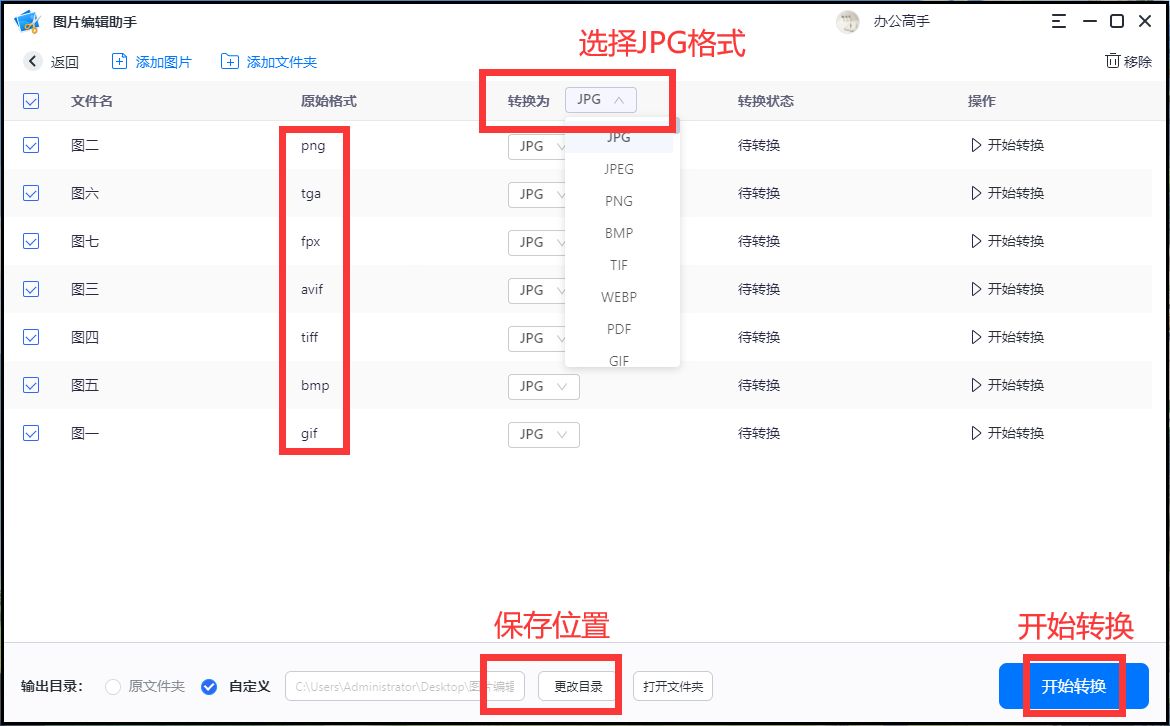1170x726 pixels.
Task: Open the JPG dropdown for 图五
Action: pyautogui.click(x=543, y=386)
